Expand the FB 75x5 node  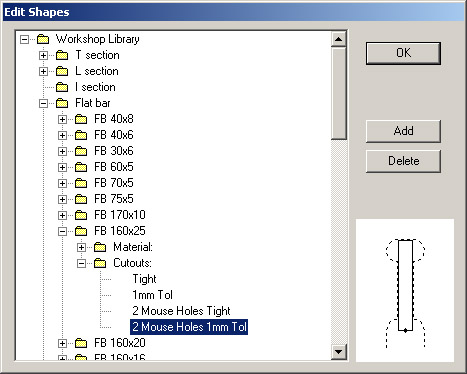click(62, 199)
